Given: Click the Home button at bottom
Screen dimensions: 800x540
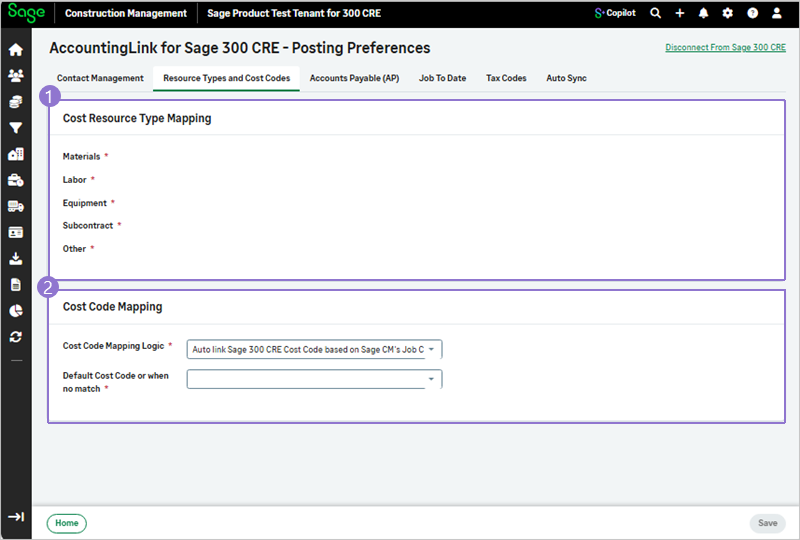Looking at the screenshot, I should point(67,523).
